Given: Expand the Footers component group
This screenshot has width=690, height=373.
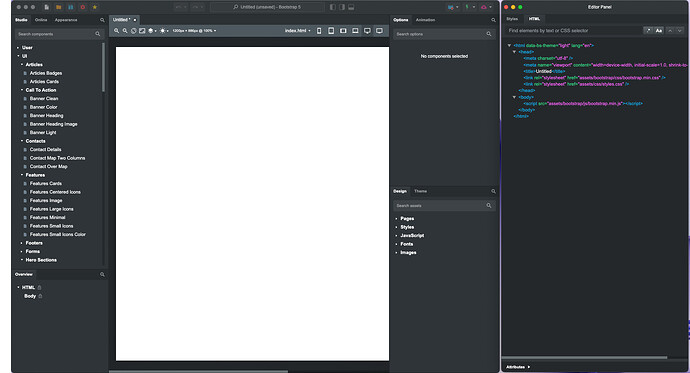Looking at the screenshot, I should coord(22,243).
